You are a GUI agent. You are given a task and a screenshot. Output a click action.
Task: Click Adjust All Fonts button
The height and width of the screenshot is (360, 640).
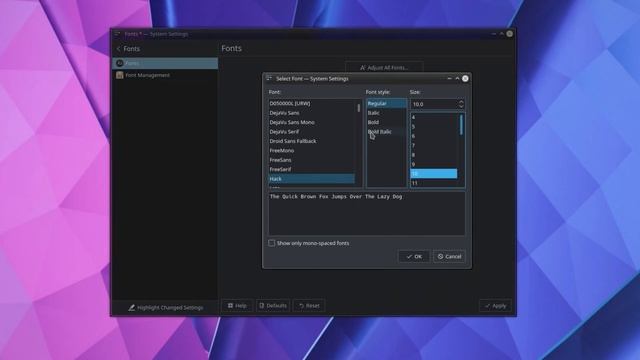(384, 67)
